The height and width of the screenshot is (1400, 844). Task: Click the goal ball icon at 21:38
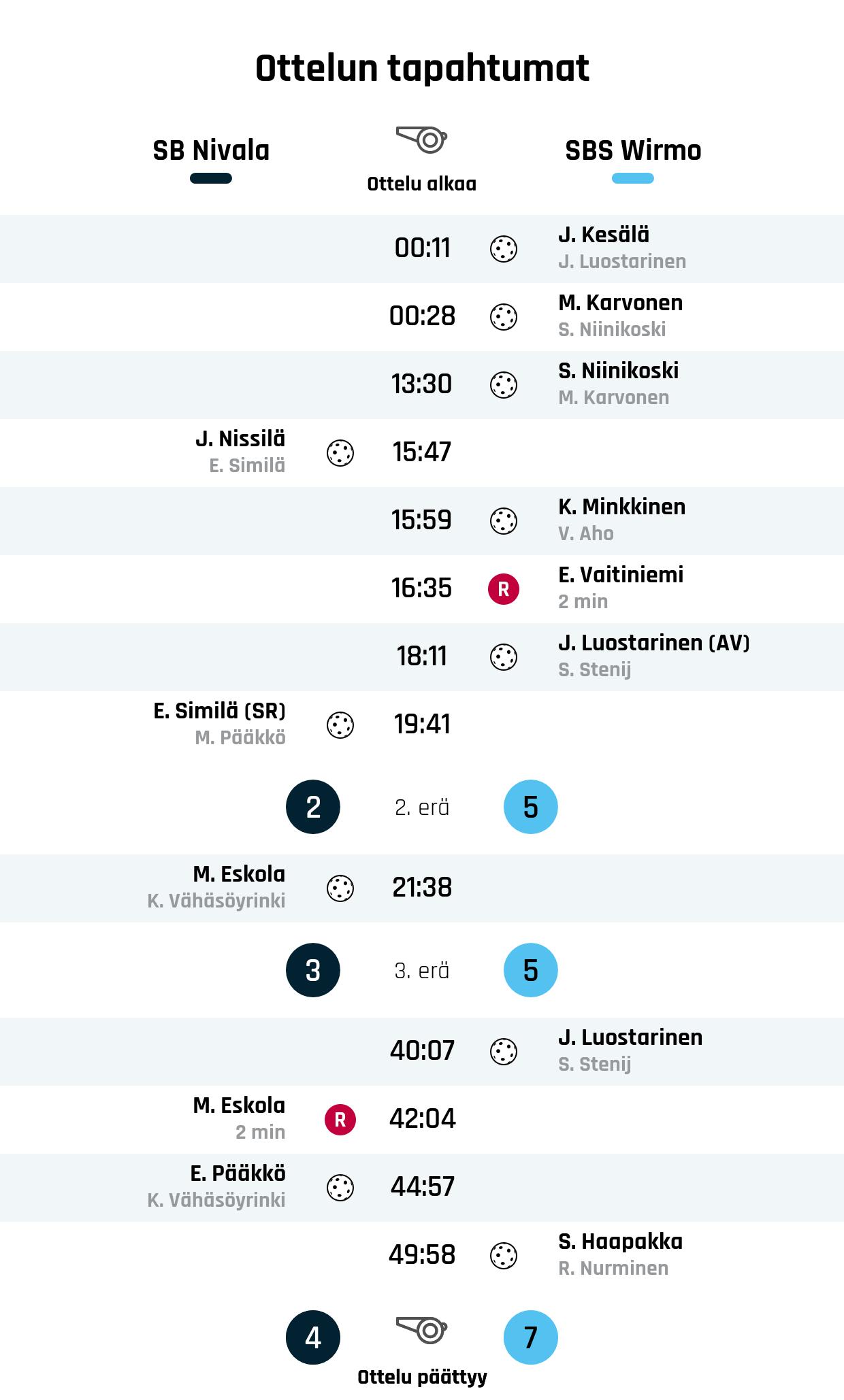(340, 888)
